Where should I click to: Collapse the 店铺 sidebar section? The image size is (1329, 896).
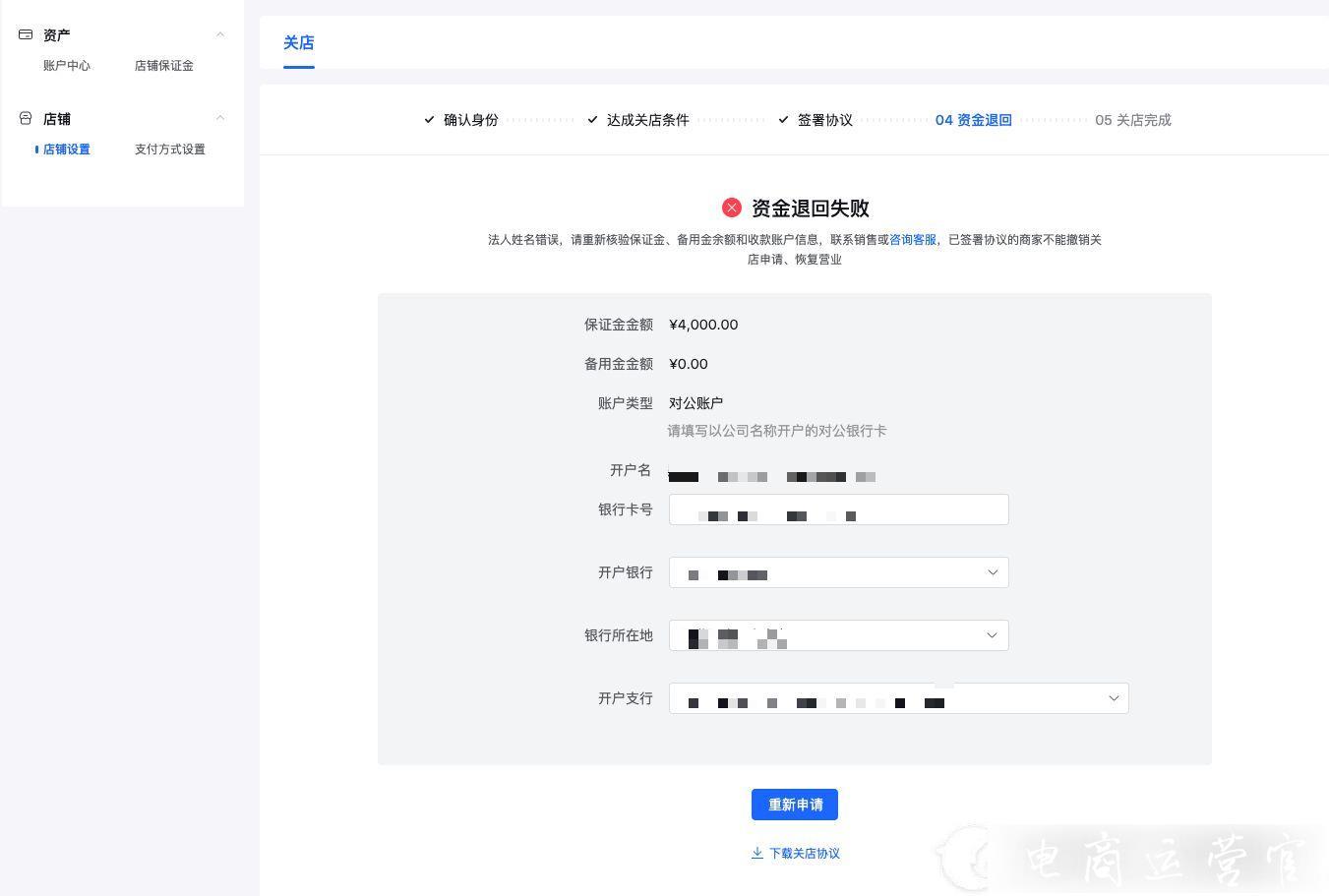click(220, 118)
